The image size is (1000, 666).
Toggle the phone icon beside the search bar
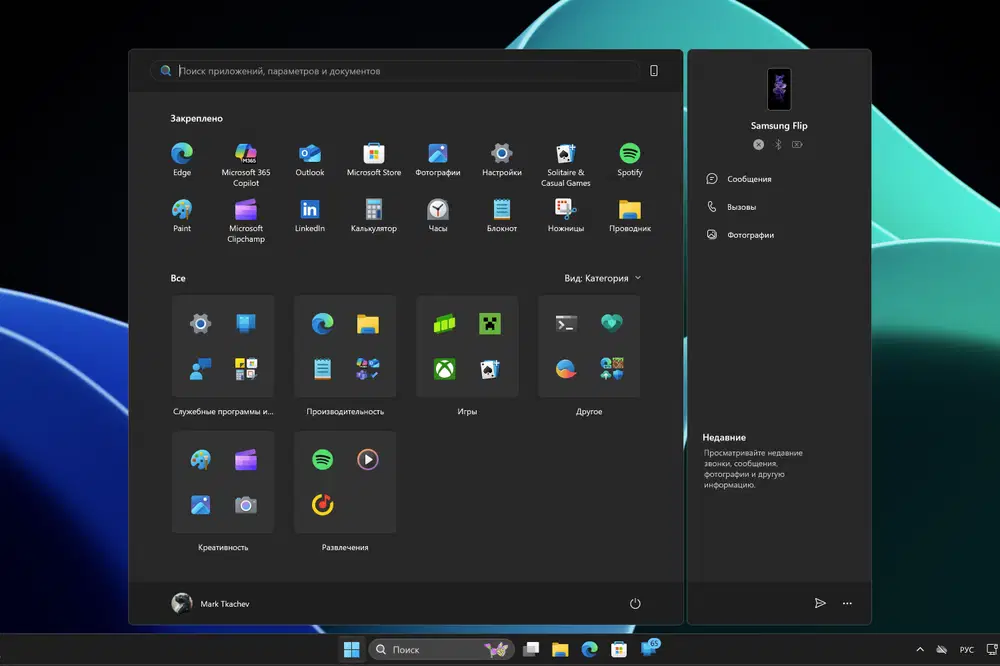[653, 70]
